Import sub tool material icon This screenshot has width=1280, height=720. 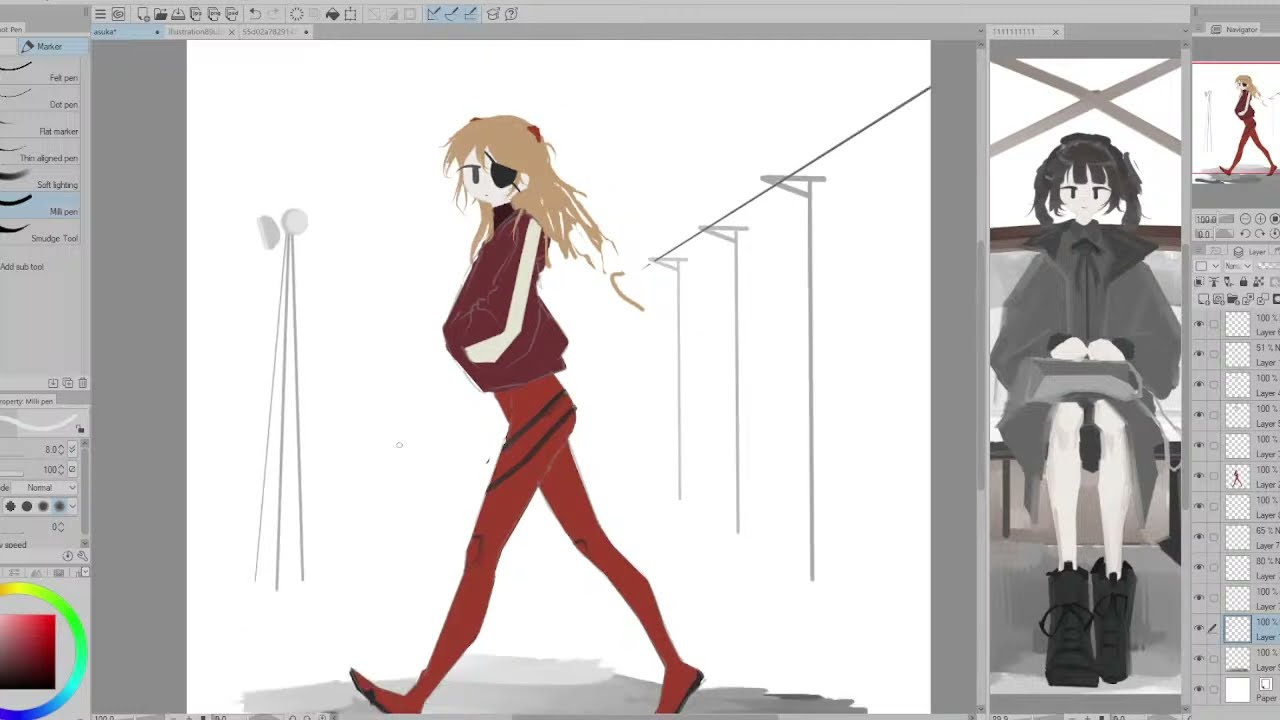tap(53, 383)
